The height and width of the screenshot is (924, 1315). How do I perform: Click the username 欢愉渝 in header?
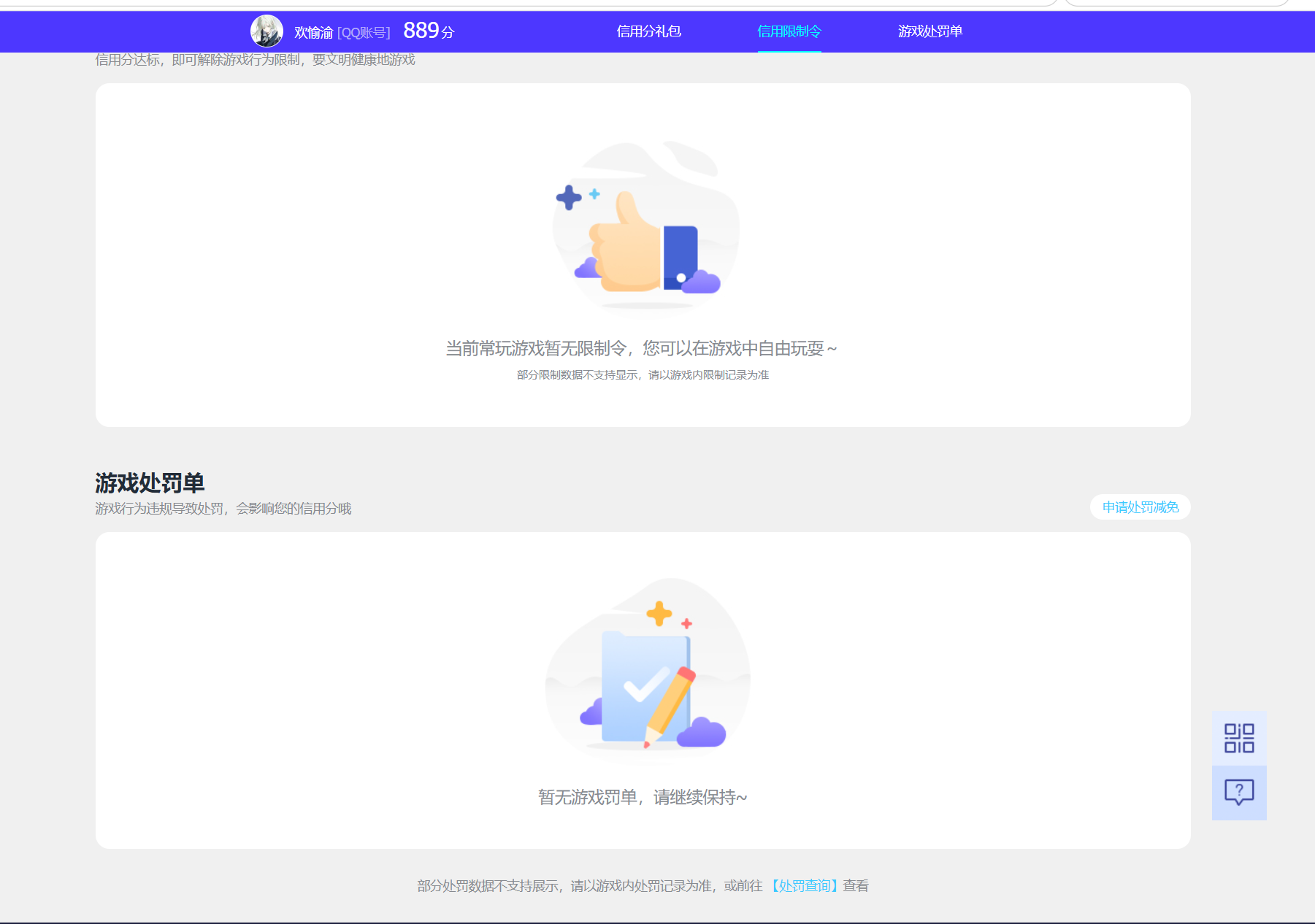[313, 33]
